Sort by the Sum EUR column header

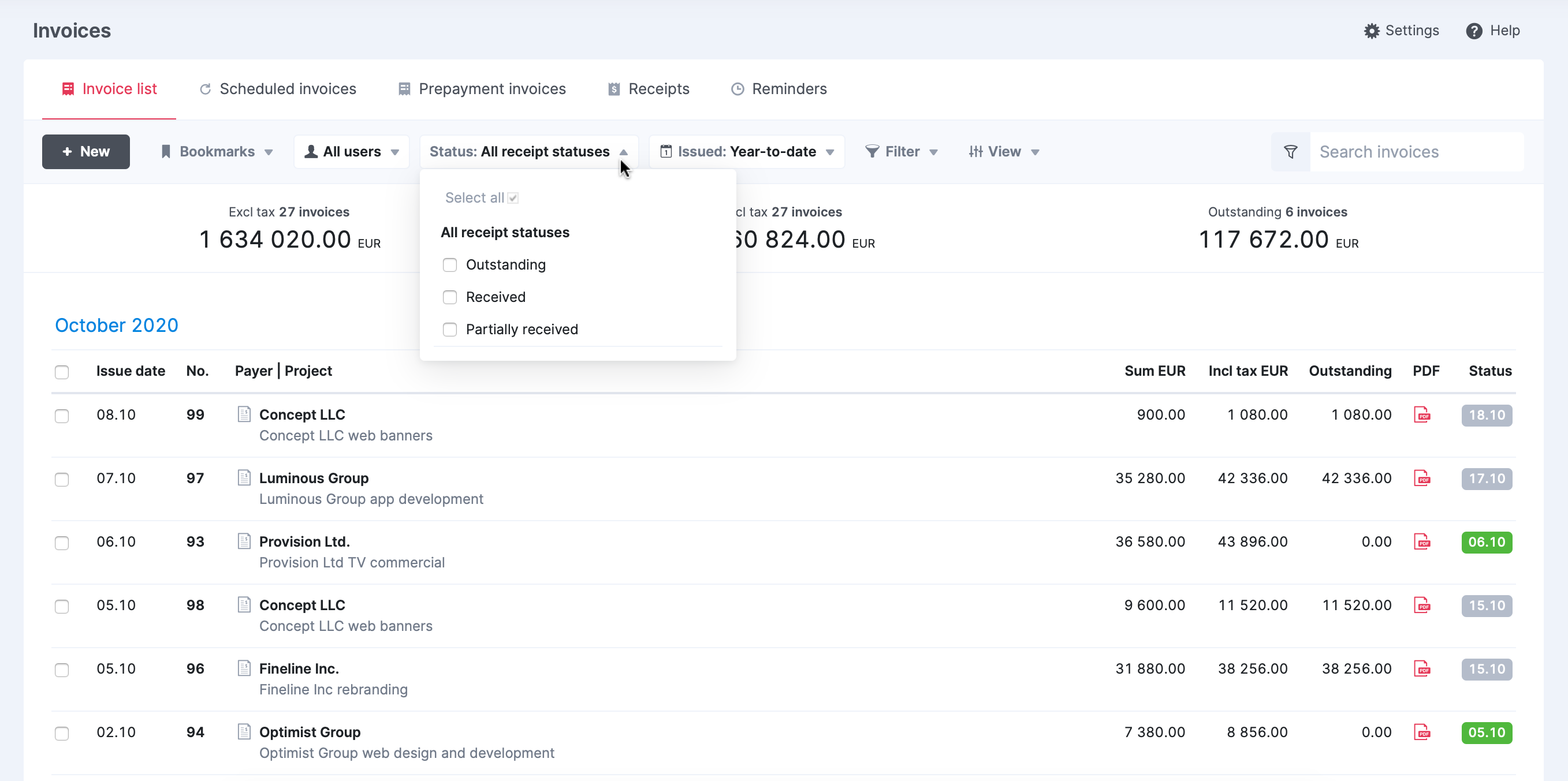(x=1154, y=371)
